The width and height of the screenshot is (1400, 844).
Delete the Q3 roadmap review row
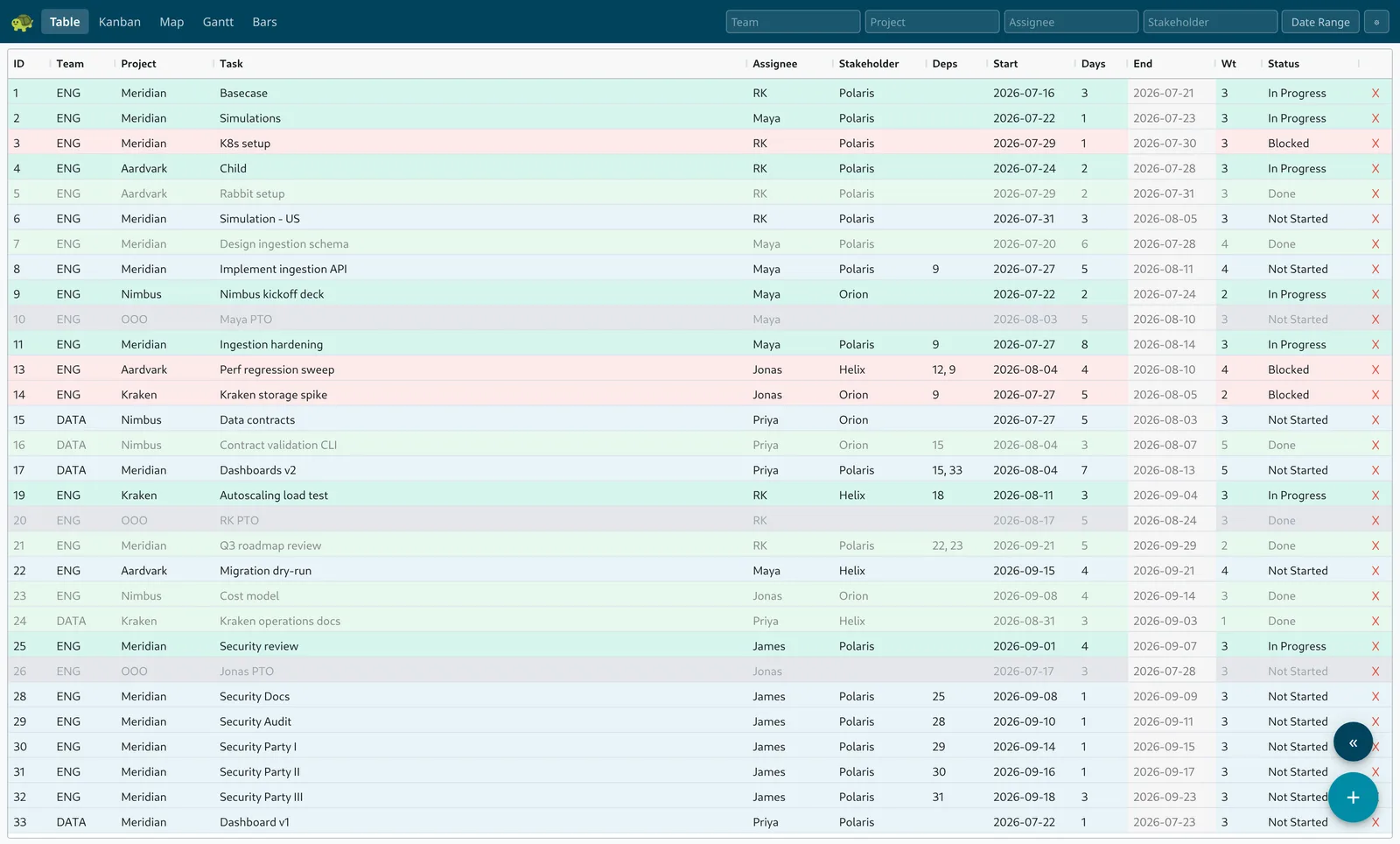1375,545
